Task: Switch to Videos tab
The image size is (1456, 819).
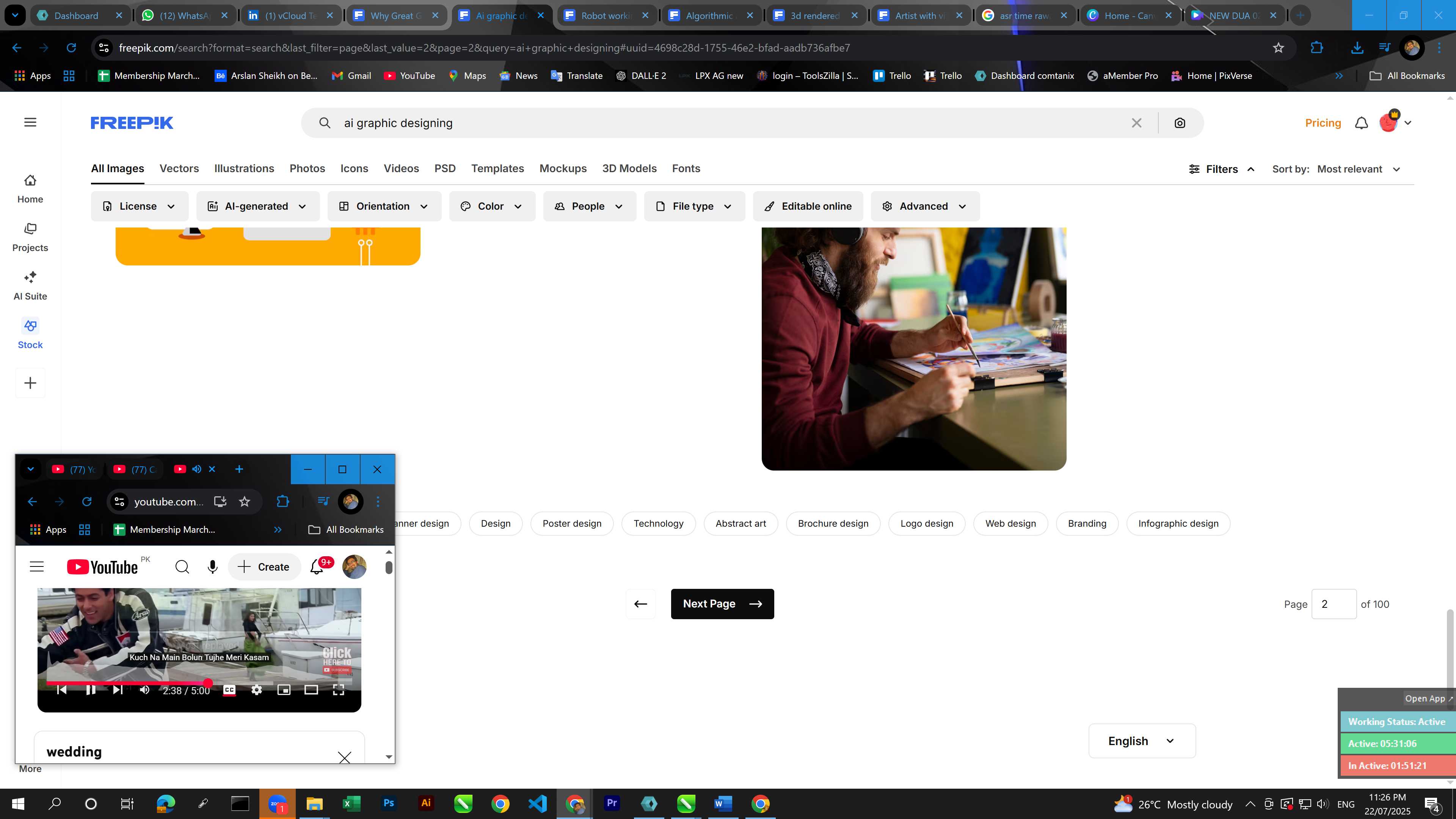Action: click(401, 168)
